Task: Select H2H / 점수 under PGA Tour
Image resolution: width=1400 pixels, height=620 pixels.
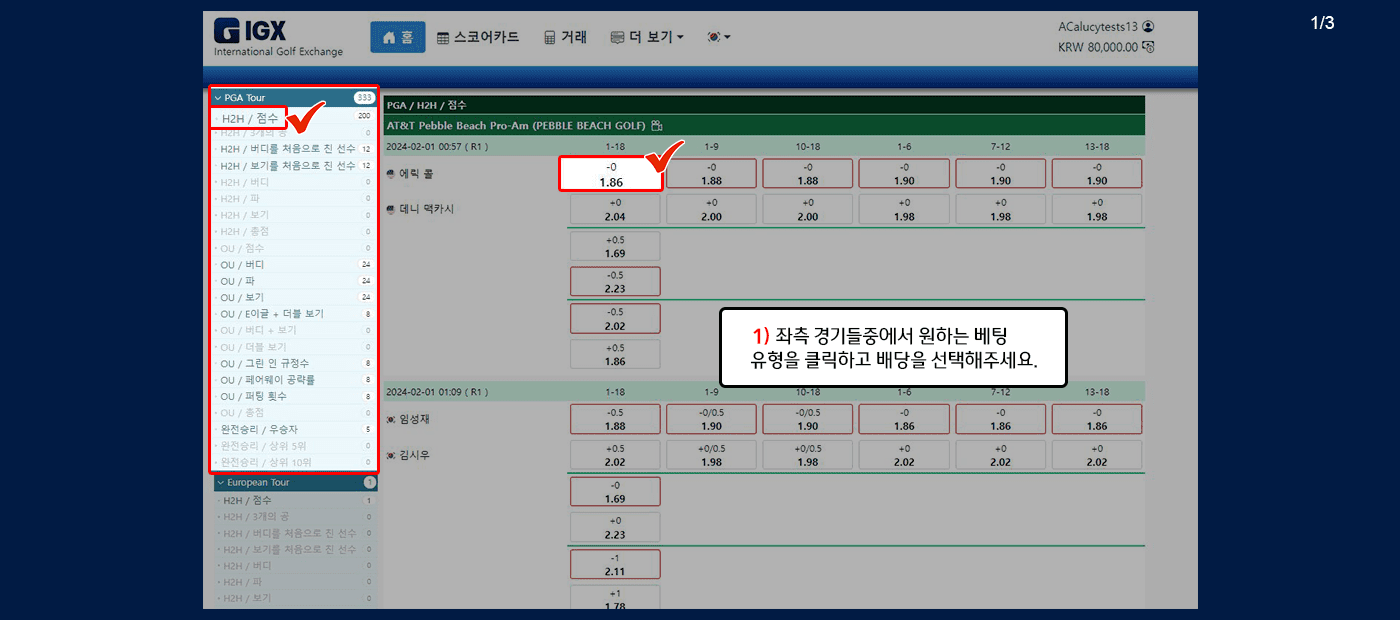Action: (249, 118)
